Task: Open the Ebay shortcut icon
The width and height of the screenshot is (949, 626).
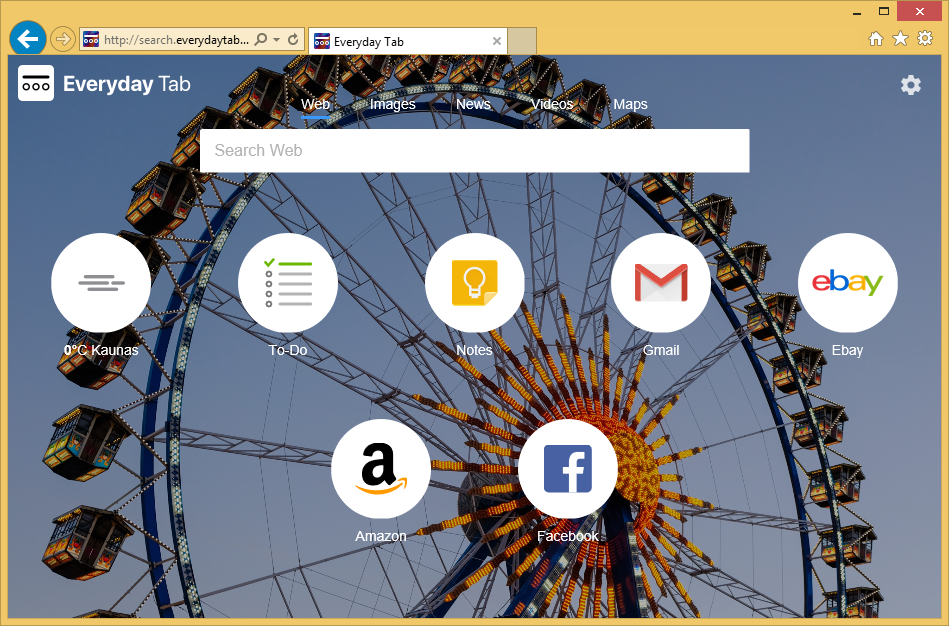Action: (847, 283)
